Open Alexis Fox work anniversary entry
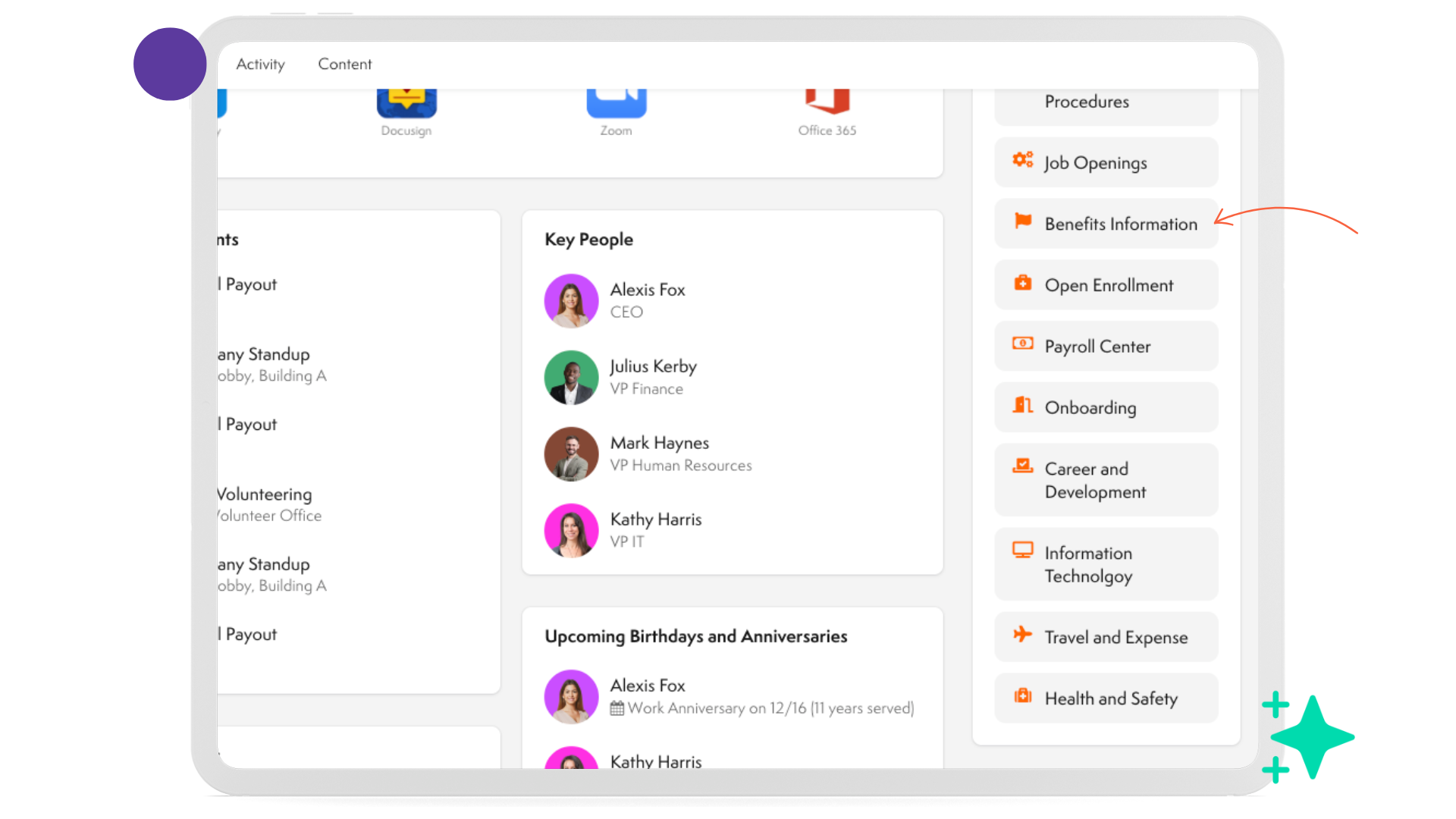Image resolution: width=1456 pixels, height=819 pixels. pyautogui.click(x=770, y=708)
